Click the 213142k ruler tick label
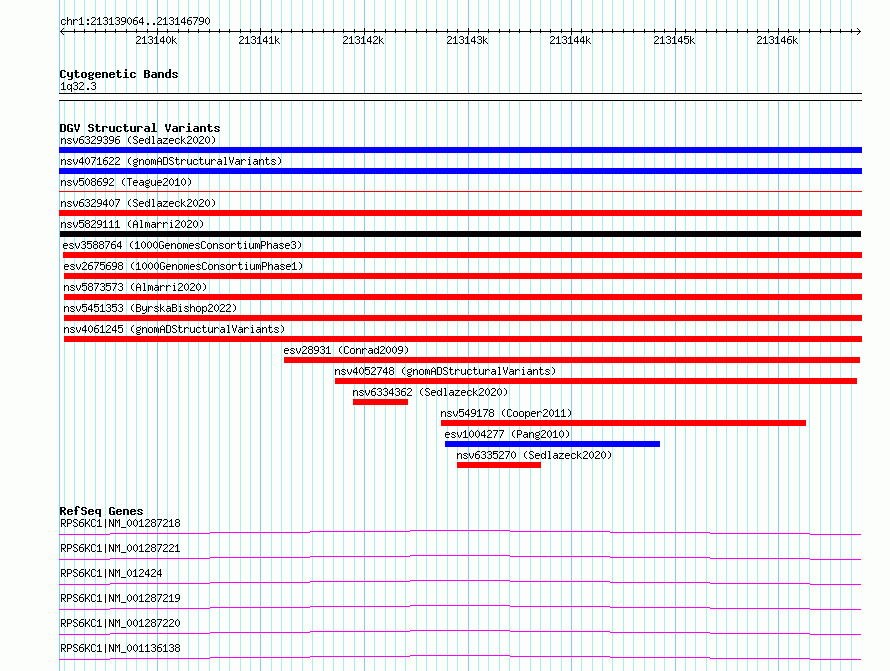Screen dimensions: 890x671 363,40
